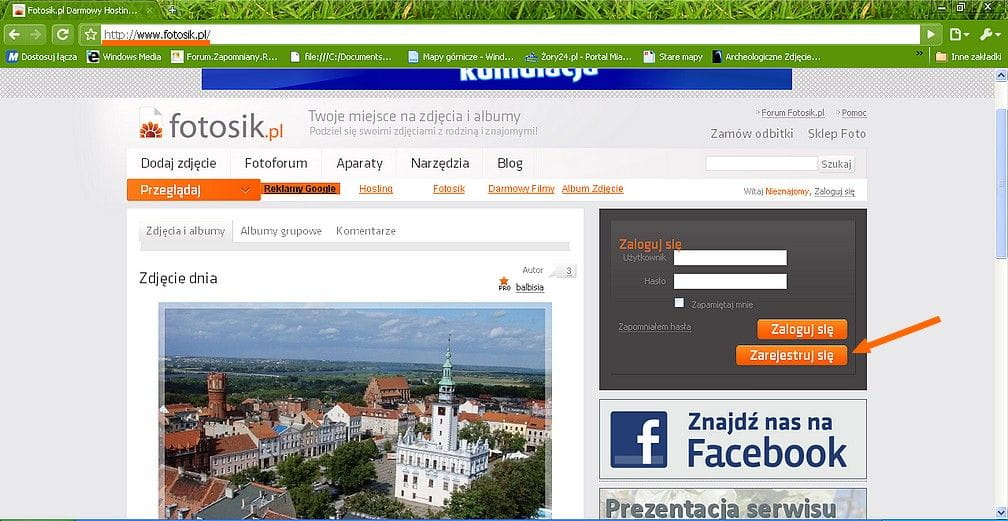The height and width of the screenshot is (521, 1008).
Task: Open the file:///C:/Documents bookmark
Action: tap(341, 57)
